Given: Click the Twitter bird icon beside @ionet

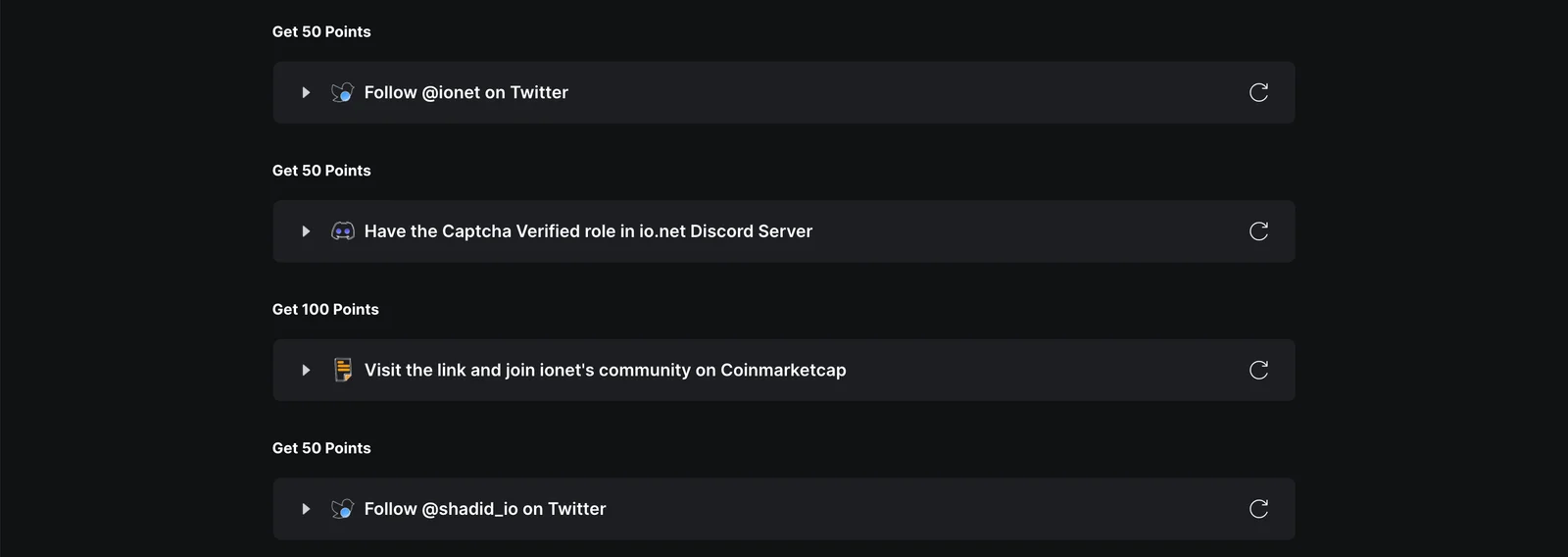Looking at the screenshot, I should tap(343, 92).
